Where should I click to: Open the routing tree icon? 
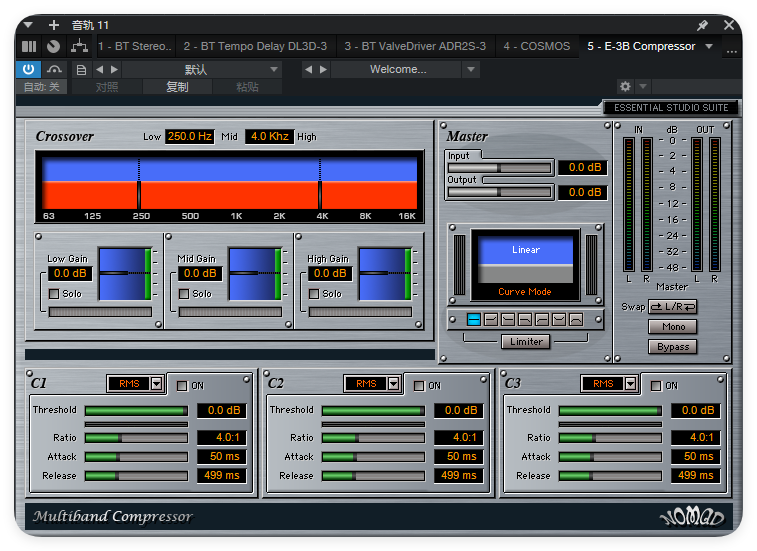pyautogui.click(x=79, y=46)
